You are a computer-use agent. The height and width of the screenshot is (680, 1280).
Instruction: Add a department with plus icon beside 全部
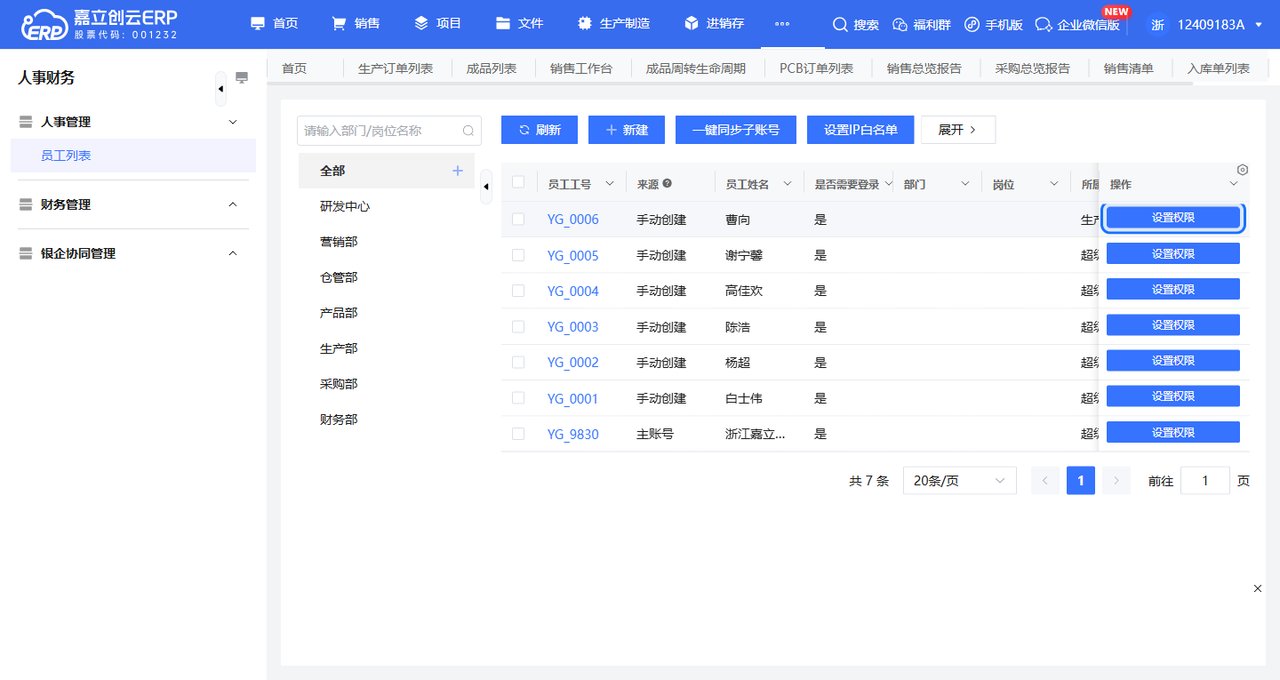458,171
